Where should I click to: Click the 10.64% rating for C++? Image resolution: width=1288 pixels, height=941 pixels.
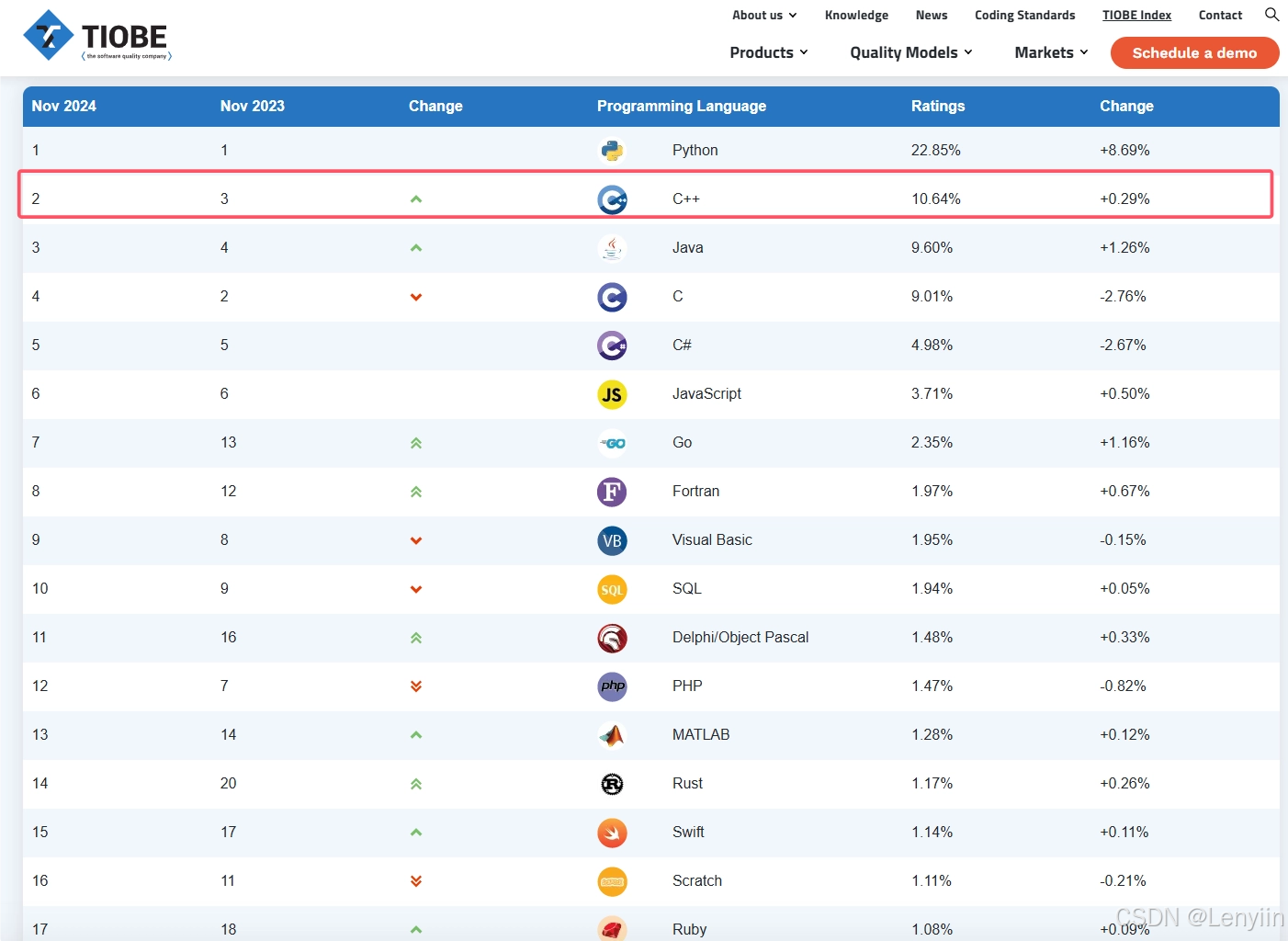click(x=936, y=199)
